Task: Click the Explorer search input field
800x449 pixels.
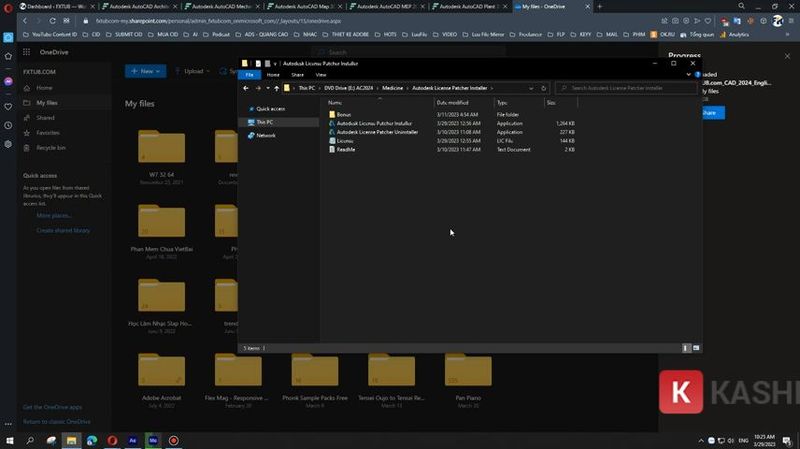Action: click(625, 88)
